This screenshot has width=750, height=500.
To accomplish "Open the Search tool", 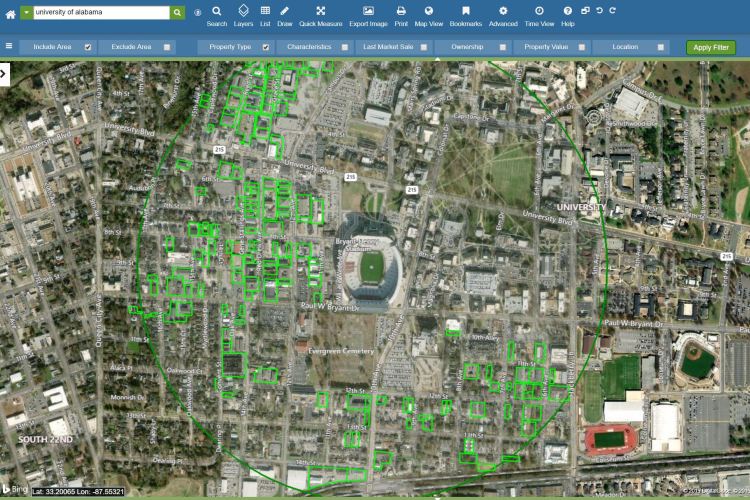I will tap(217, 16).
